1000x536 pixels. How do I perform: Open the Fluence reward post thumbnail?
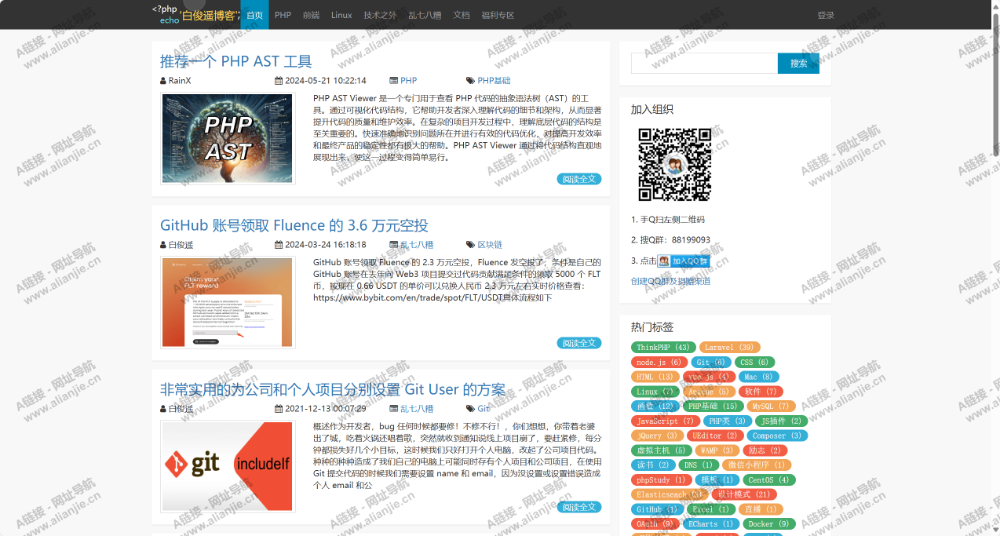[228, 302]
